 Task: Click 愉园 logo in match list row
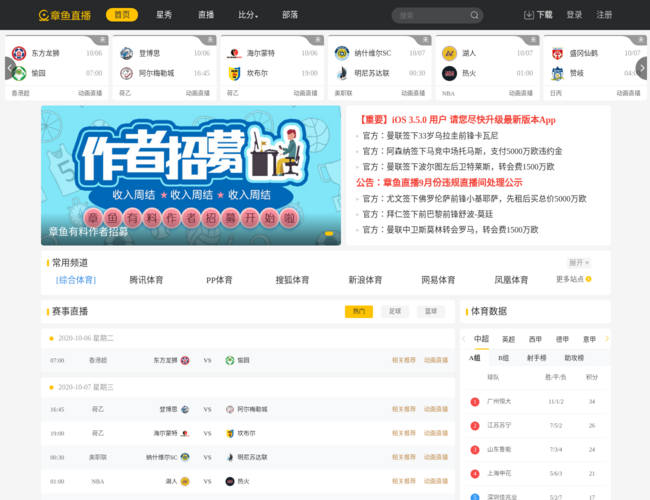(x=230, y=360)
